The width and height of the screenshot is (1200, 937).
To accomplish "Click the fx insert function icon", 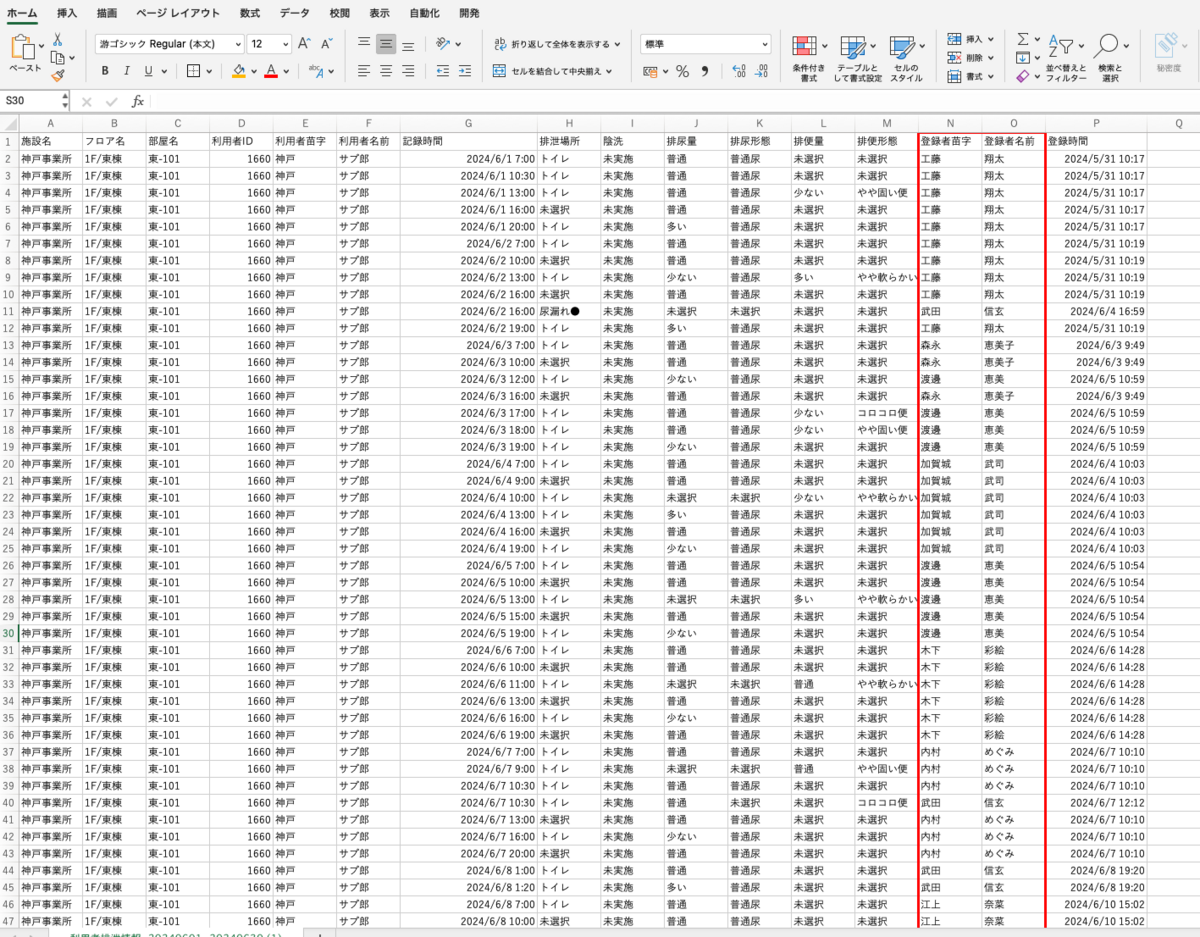I will tap(138, 101).
